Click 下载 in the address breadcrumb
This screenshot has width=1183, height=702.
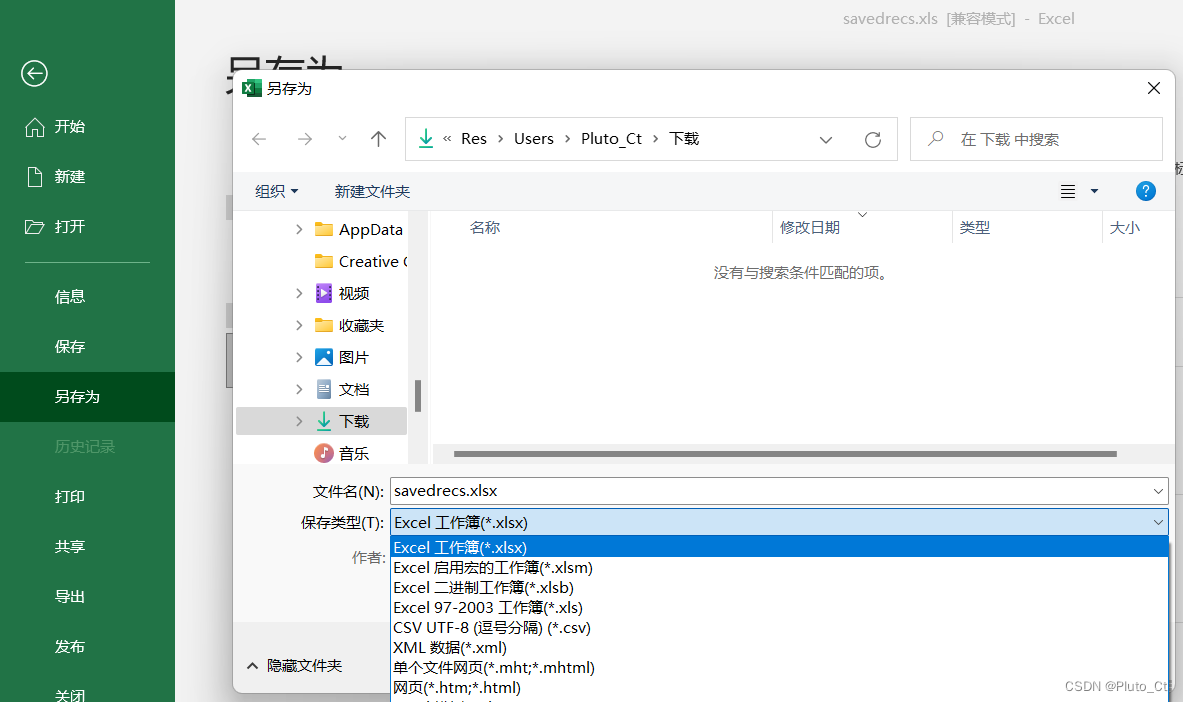[684, 139]
